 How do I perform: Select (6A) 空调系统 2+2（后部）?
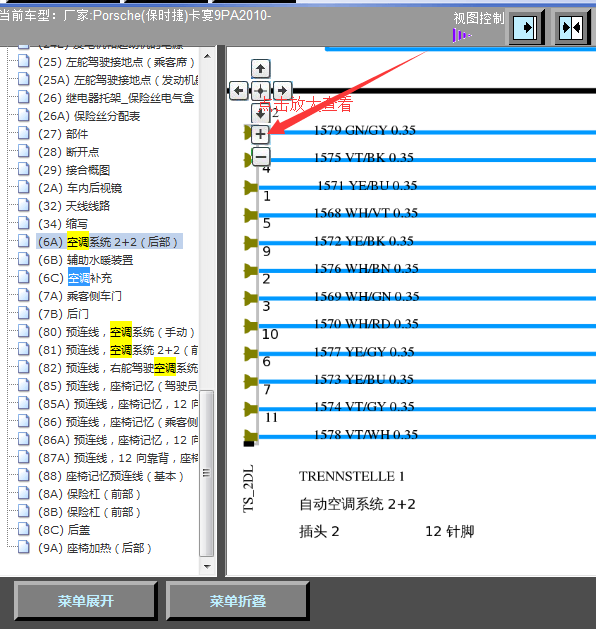[108, 242]
